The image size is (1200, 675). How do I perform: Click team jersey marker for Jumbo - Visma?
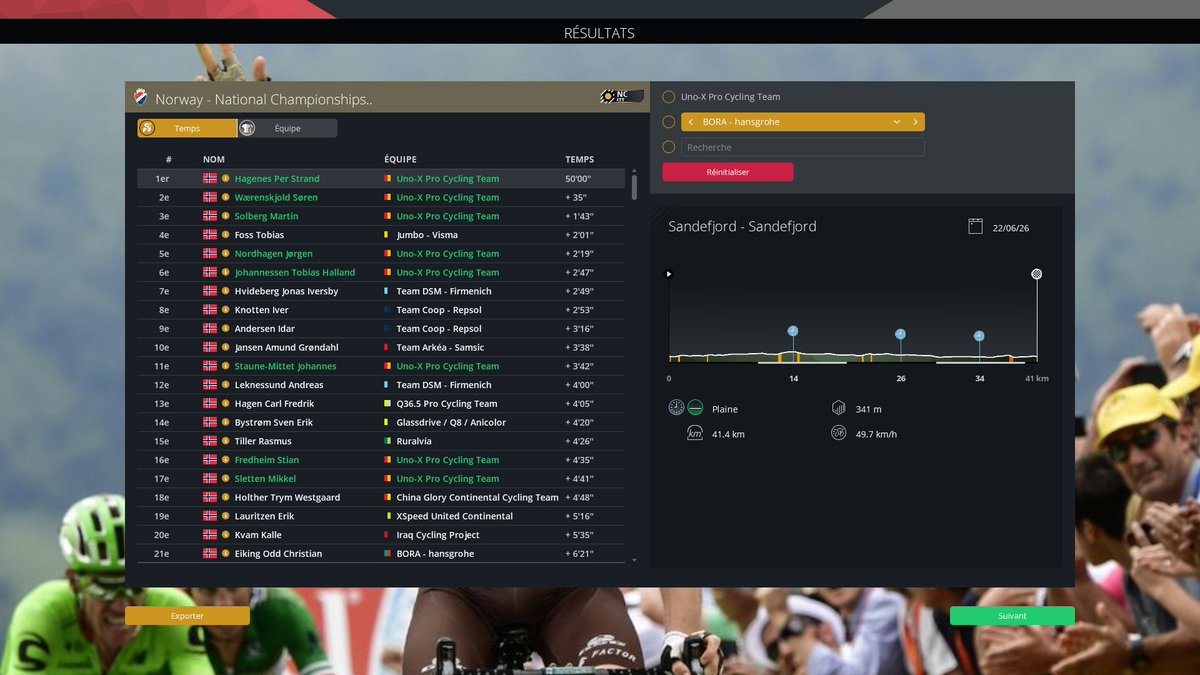tap(386, 235)
